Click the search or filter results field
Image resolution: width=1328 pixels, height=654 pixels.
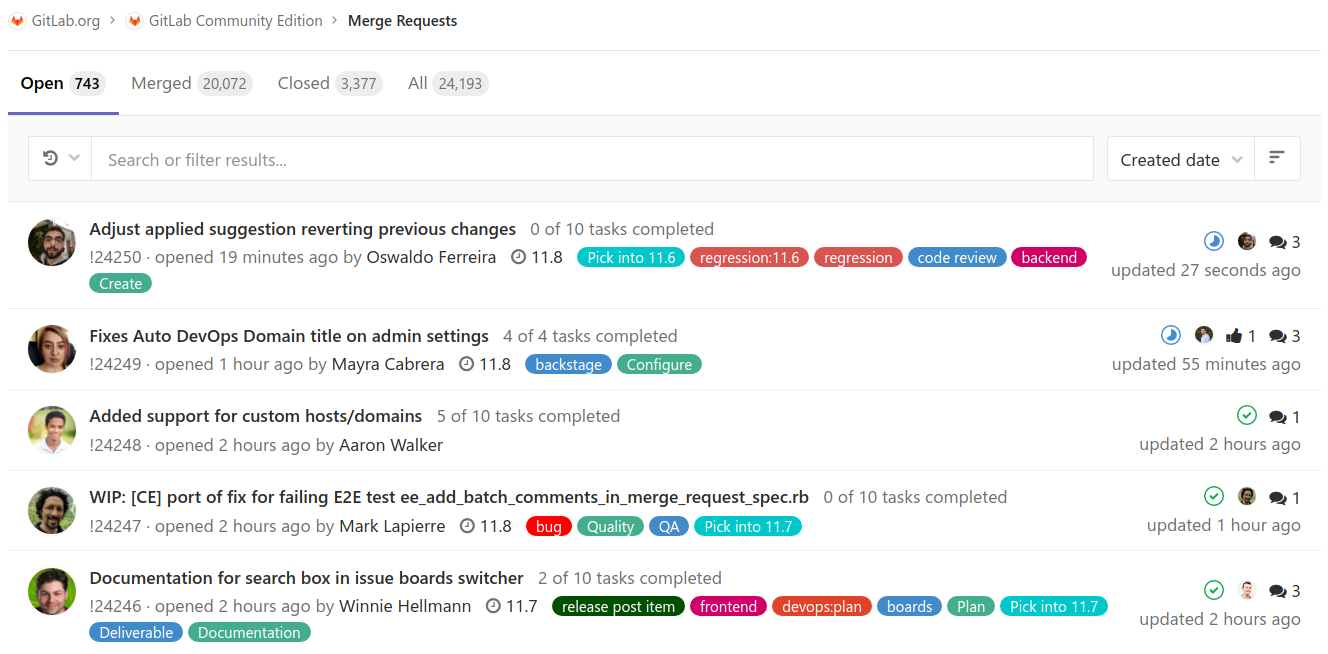(592, 159)
